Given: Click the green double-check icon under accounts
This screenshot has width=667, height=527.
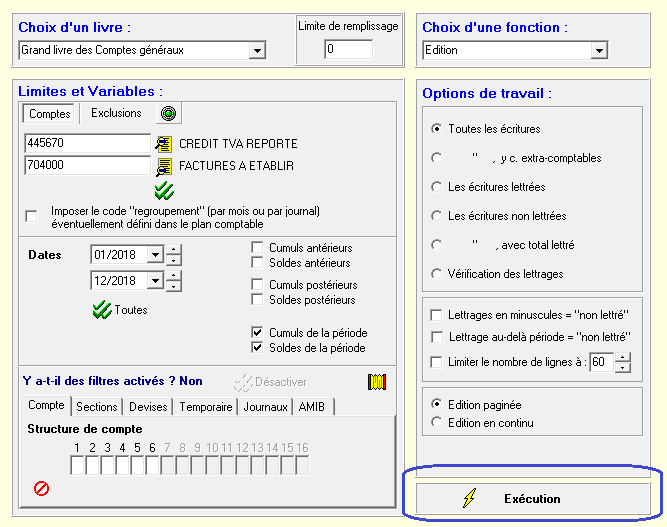Looking at the screenshot, I should tap(164, 190).
